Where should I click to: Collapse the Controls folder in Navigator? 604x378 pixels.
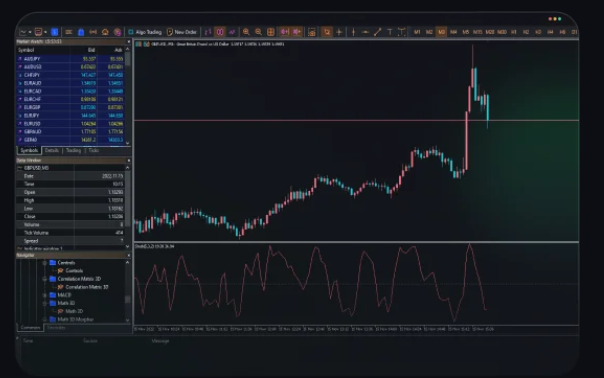[45, 263]
